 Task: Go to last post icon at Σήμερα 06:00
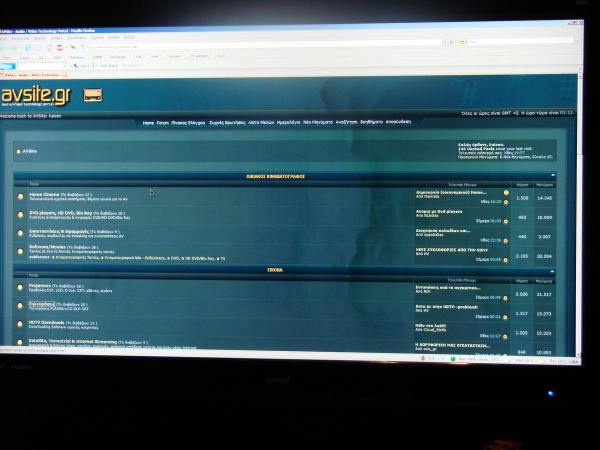coord(505,221)
